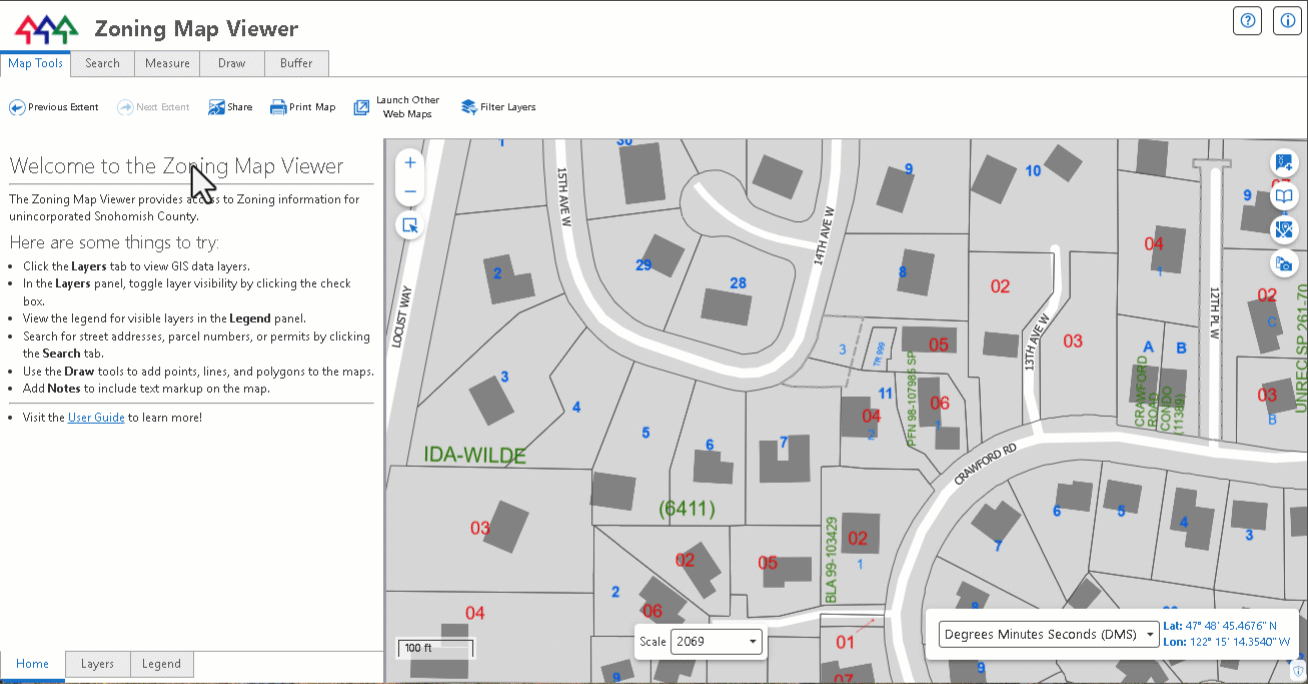Image resolution: width=1308 pixels, height=684 pixels.
Task: Open the info icon in header
Action: [x=1287, y=21]
